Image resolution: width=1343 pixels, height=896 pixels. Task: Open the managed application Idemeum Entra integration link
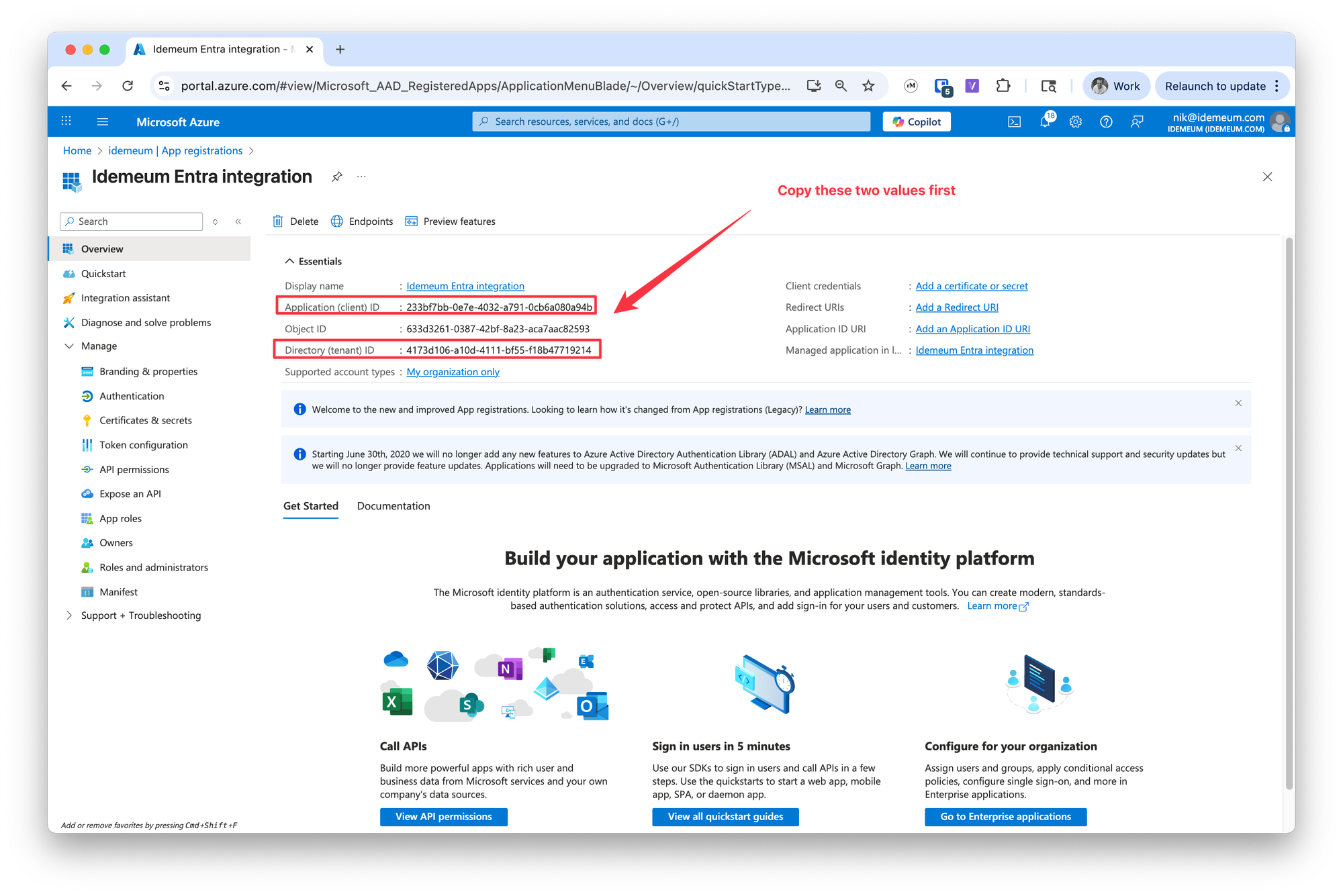tap(974, 350)
